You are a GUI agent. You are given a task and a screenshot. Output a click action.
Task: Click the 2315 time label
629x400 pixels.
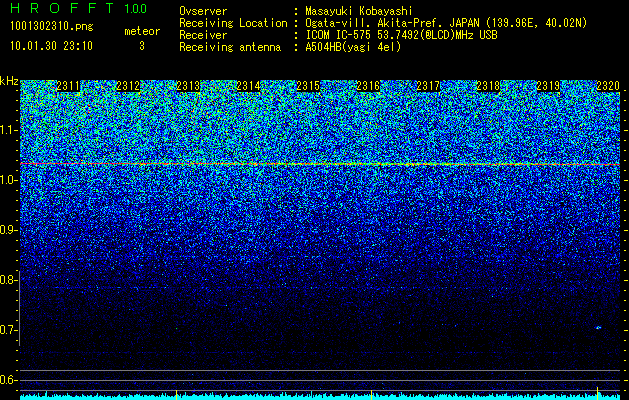[308, 86]
